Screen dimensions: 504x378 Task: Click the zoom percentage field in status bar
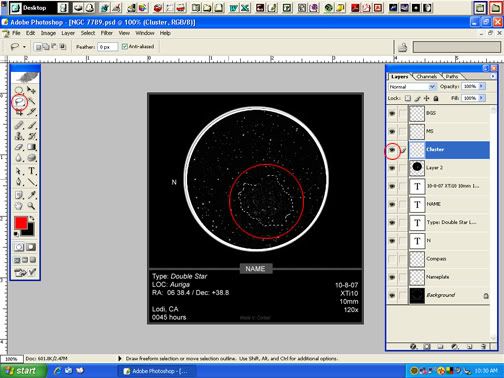coord(11,359)
